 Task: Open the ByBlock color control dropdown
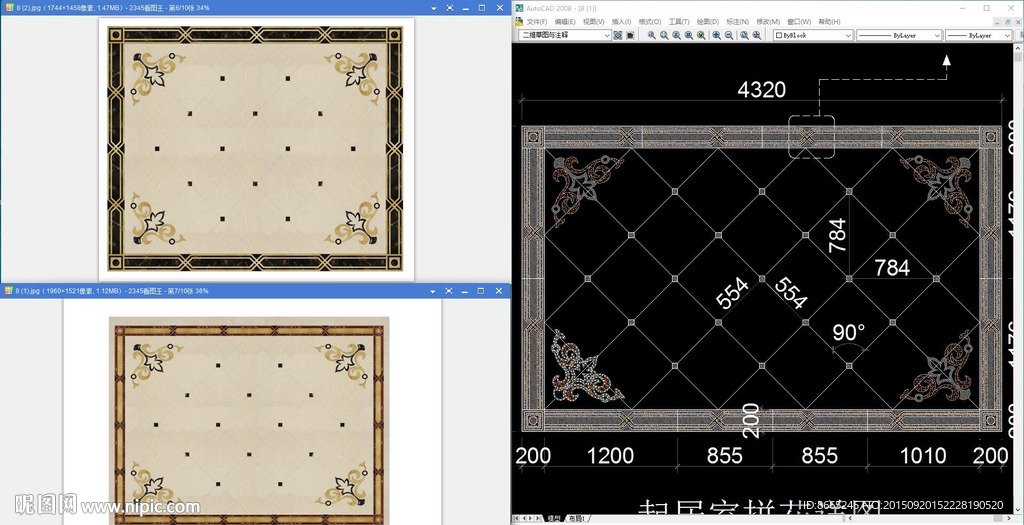(x=848, y=35)
